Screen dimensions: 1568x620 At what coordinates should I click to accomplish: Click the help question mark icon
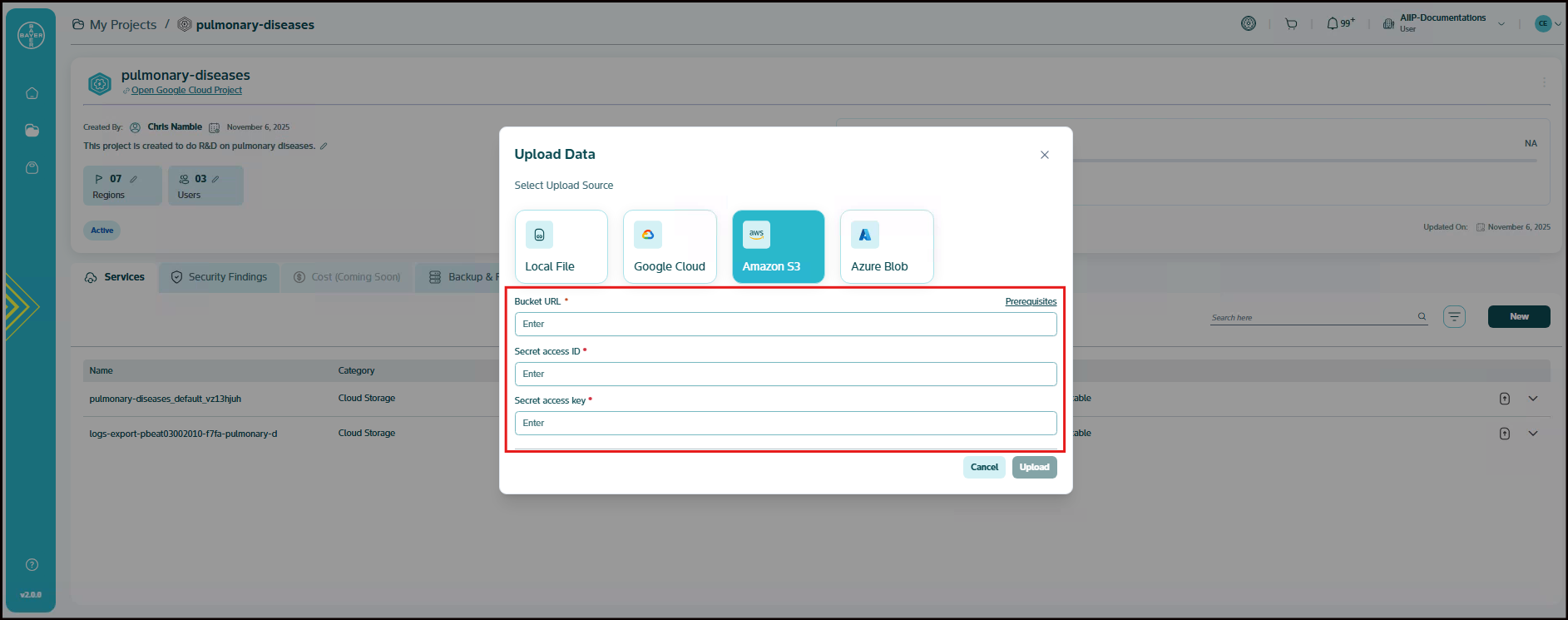tap(32, 564)
